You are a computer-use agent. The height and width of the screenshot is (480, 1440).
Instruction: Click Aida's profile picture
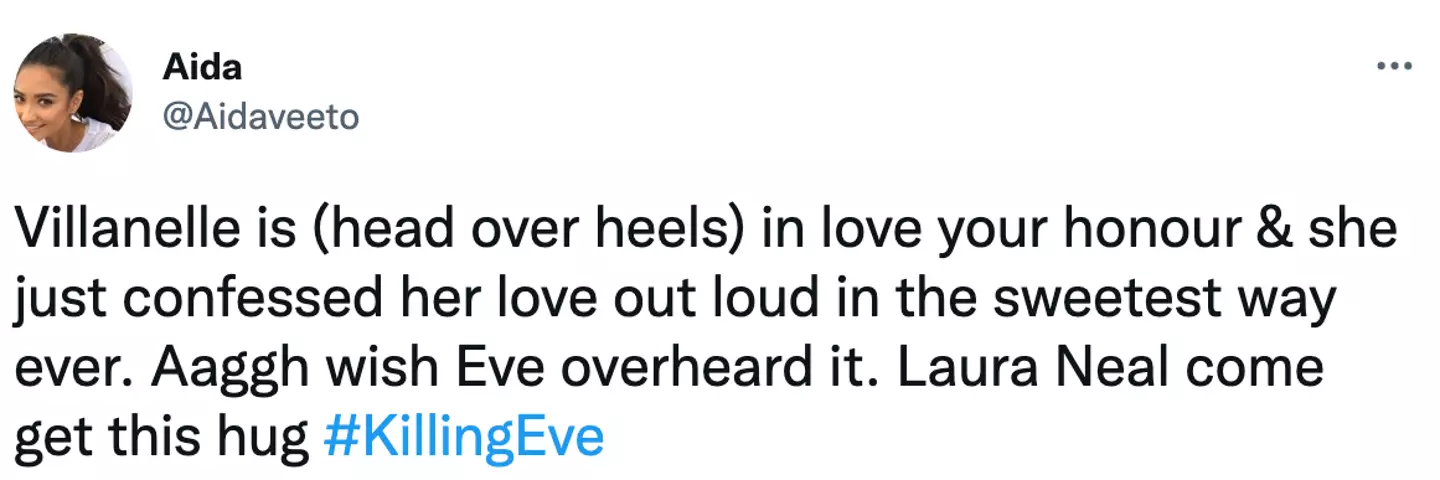click(72, 93)
